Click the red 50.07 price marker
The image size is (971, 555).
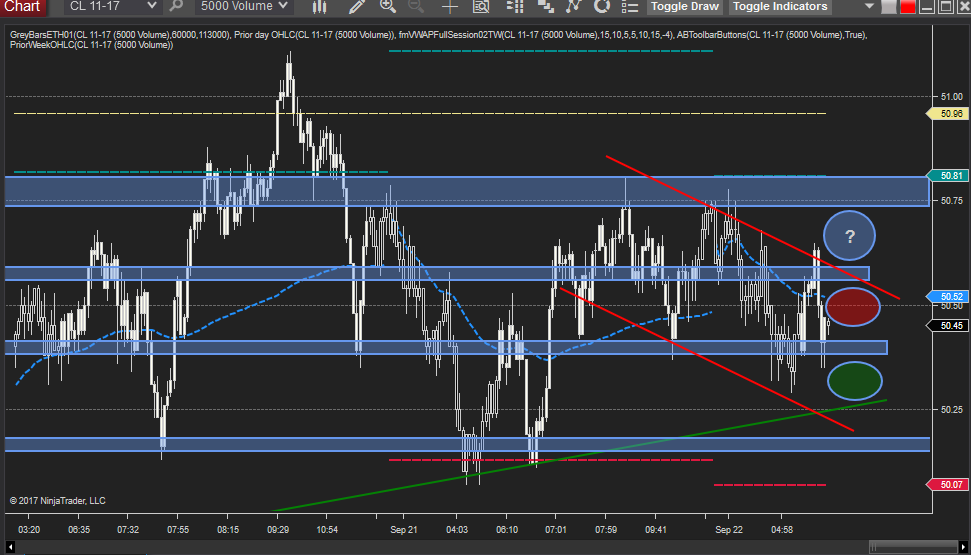[x=948, y=484]
